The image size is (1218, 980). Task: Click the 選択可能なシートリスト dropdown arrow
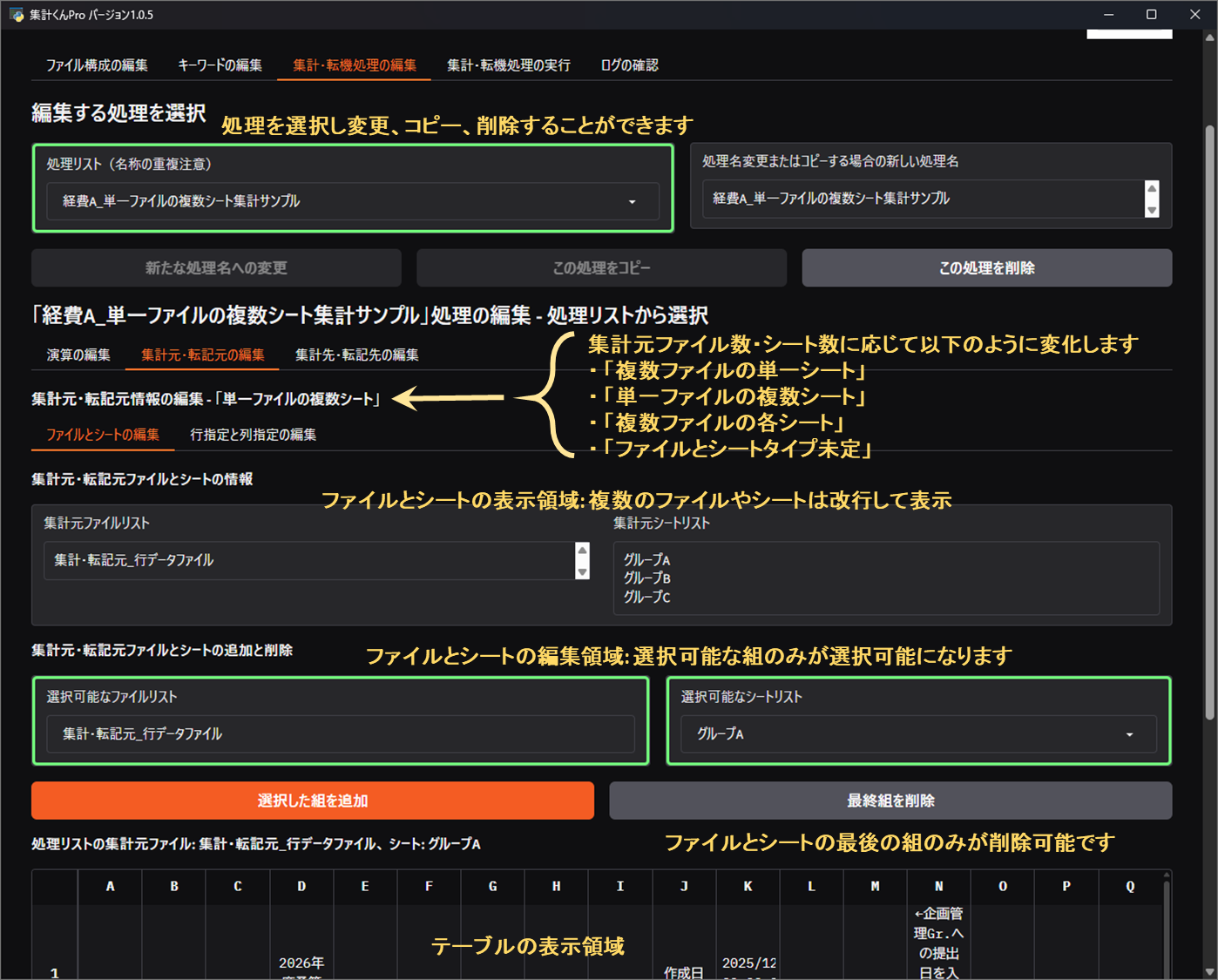coord(1130,735)
